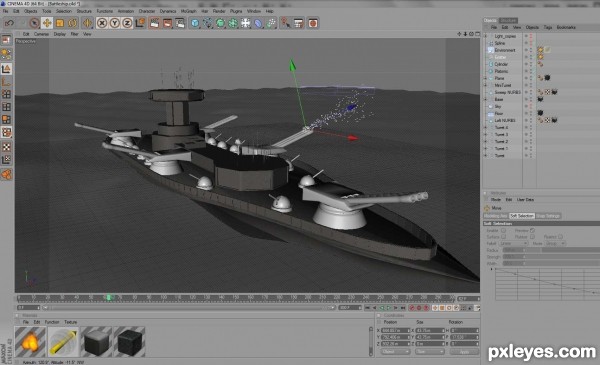Activate the Scale tool icon

[60, 23]
